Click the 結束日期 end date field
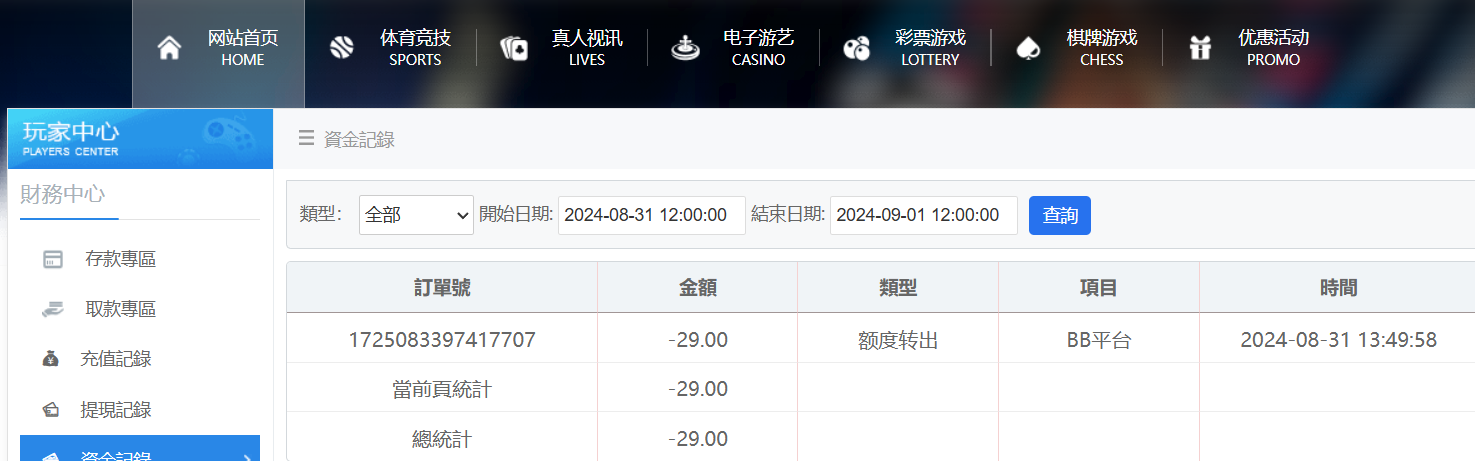Image resolution: width=1475 pixels, height=461 pixels. (x=923, y=215)
